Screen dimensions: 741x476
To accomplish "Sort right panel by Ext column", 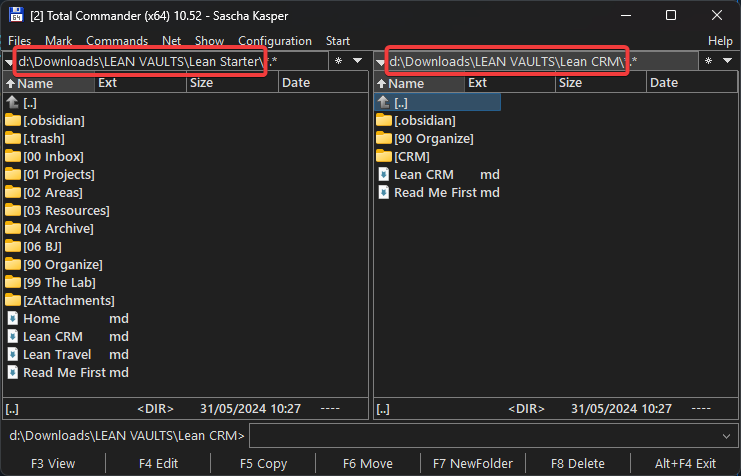I will 510,83.
